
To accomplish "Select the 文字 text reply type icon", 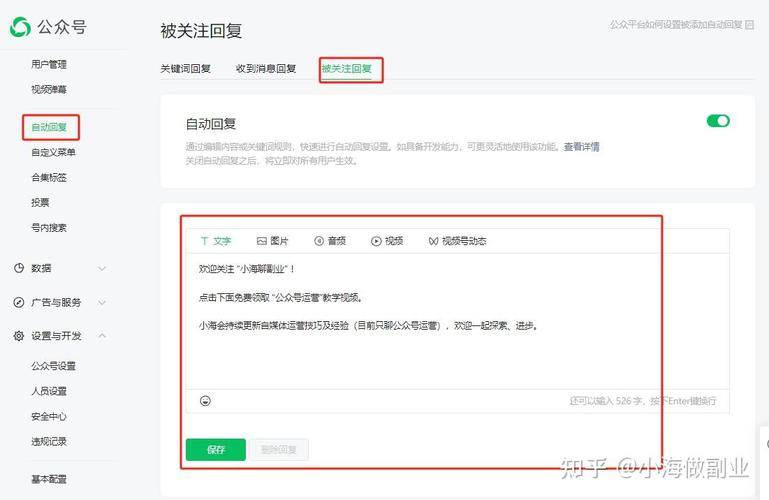I will point(205,241).
